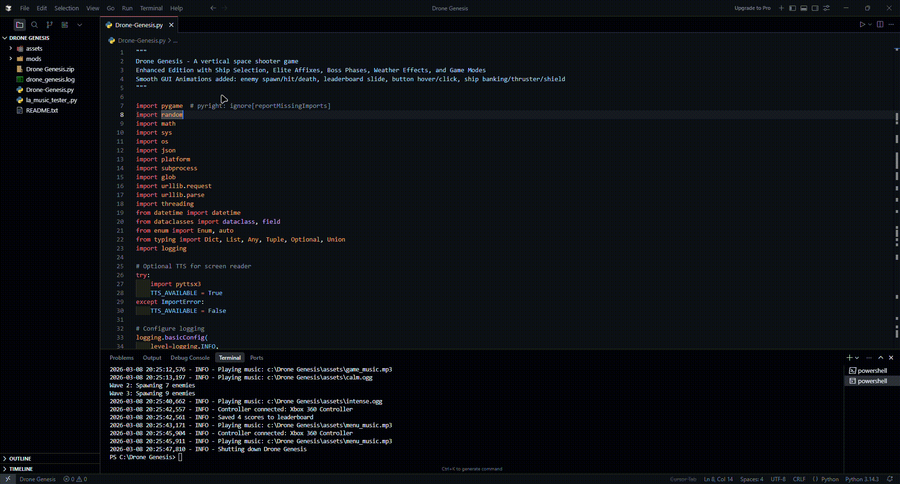The height and width of the screenshot is (484, 900).
Task: Open the View menu
Action: click(93, 8)
